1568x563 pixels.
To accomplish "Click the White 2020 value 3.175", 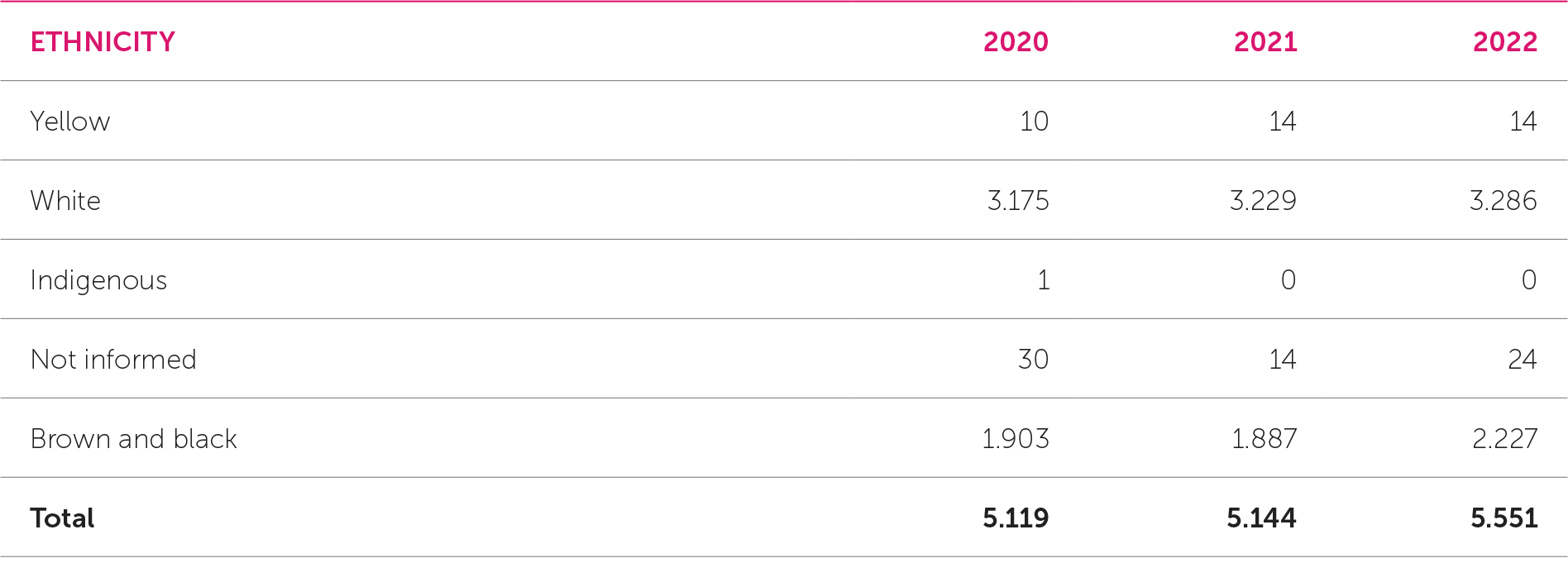I will (1017, 201).
